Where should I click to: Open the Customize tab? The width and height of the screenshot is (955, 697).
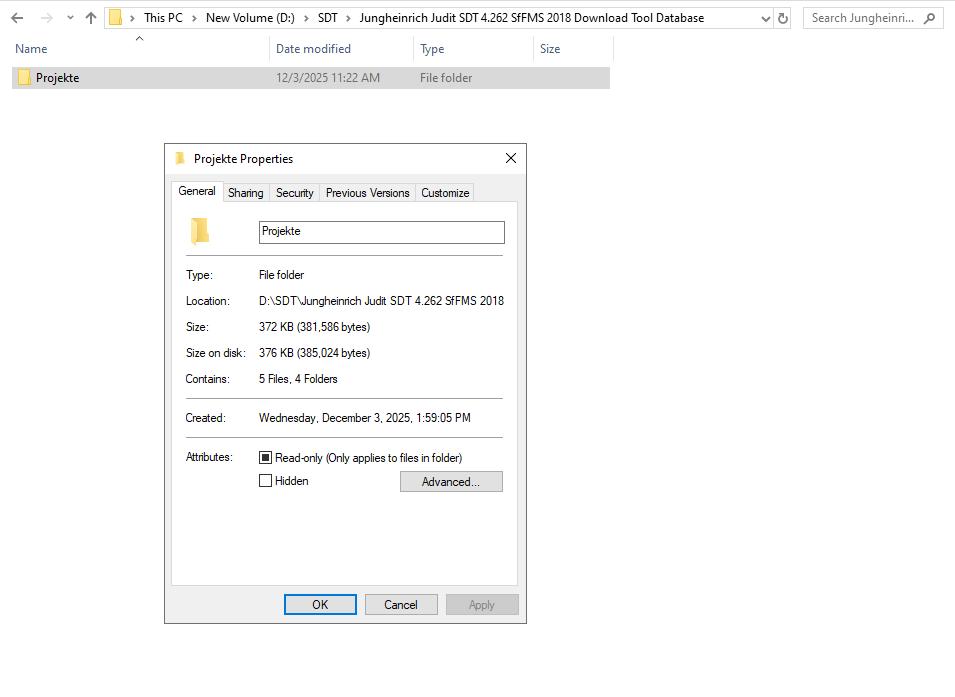click(445, 193)
